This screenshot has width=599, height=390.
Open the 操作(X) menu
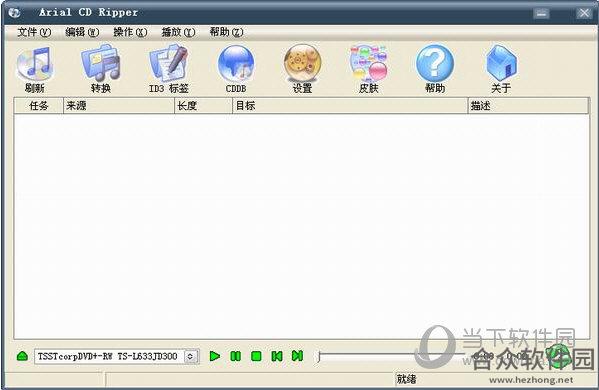coord(130,32)
